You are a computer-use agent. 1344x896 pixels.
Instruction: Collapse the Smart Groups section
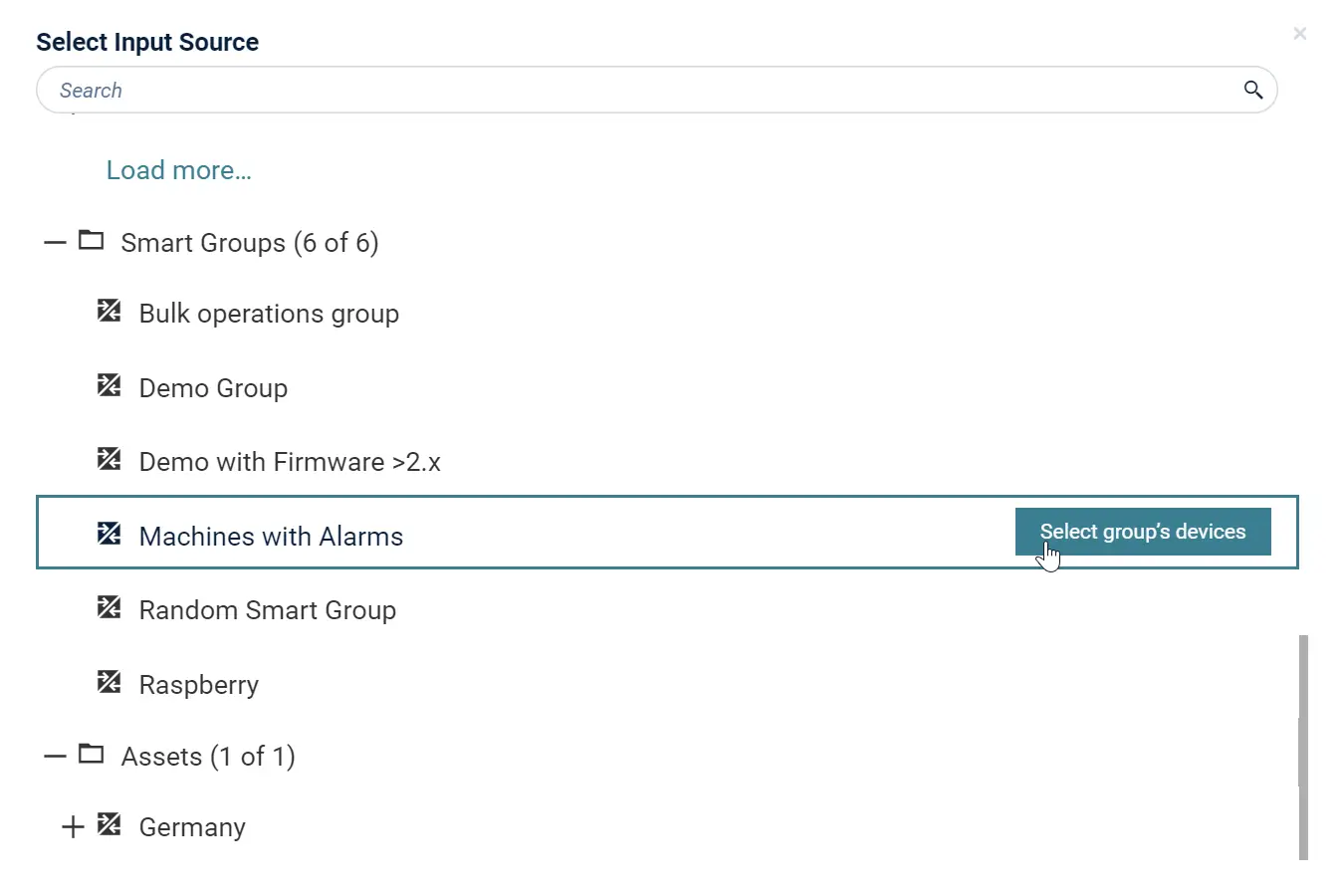55,242
